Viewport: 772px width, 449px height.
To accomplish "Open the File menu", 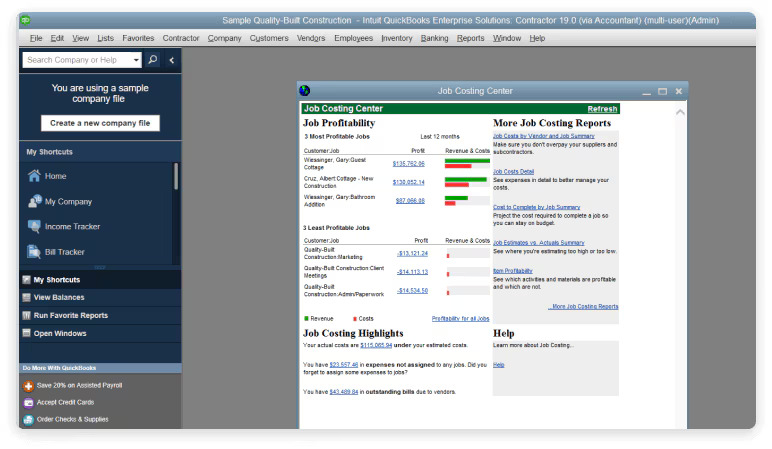I will 36,38.
